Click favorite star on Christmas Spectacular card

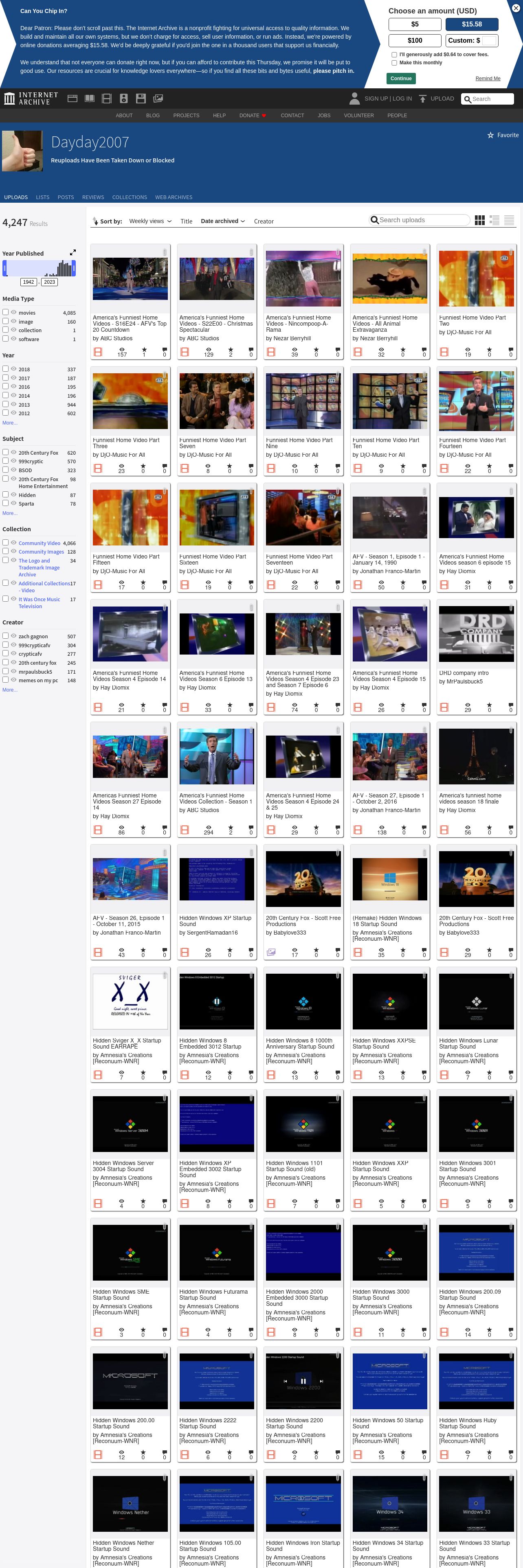(230, 350)
